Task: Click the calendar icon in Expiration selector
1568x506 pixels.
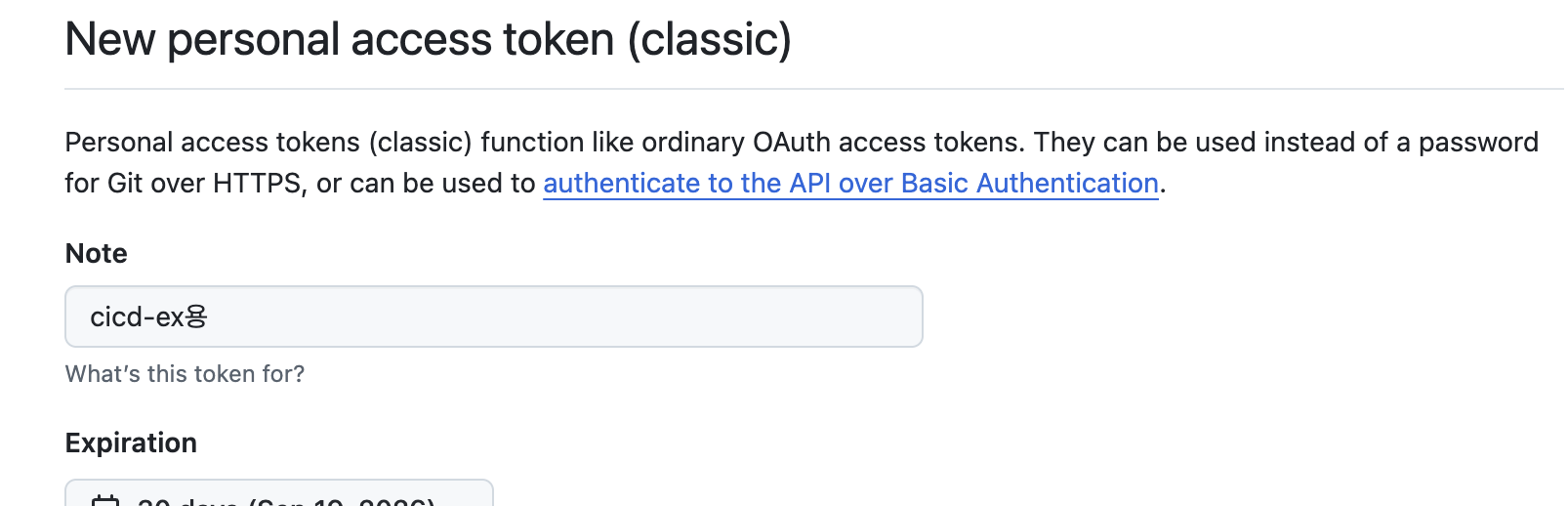Action: click(x=104, y=500)
